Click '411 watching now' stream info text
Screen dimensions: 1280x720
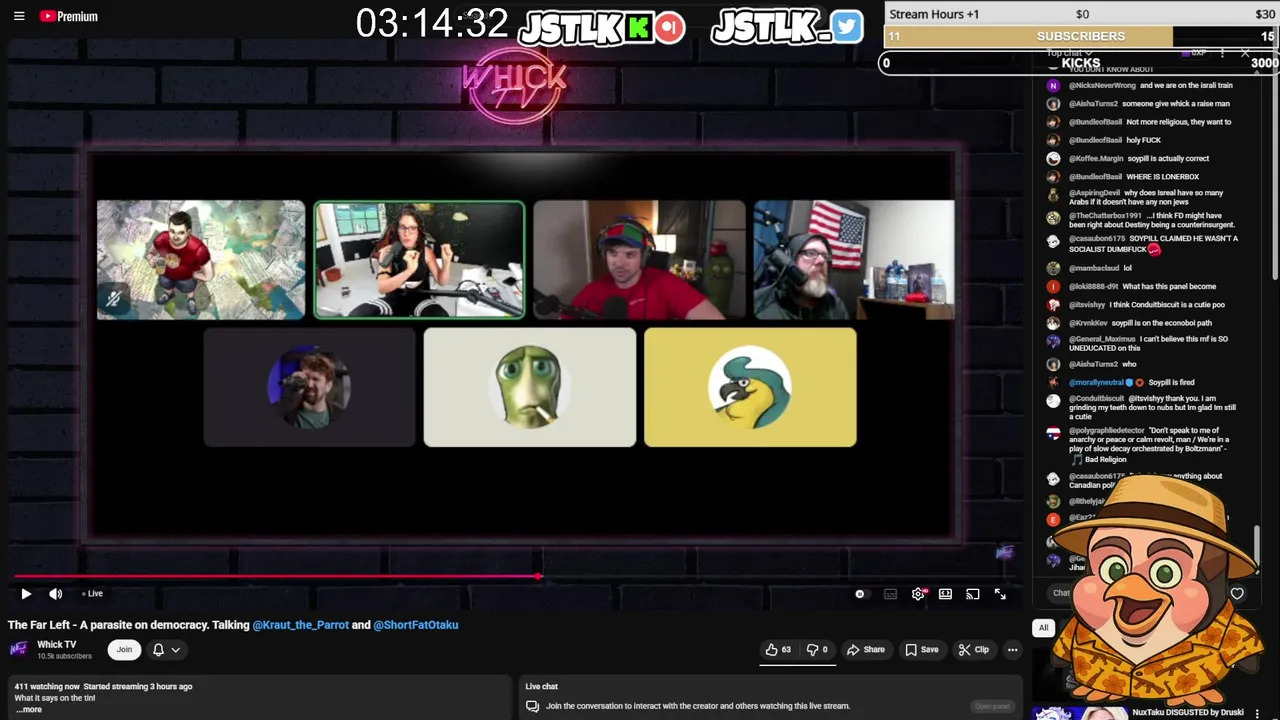[47, 687]
